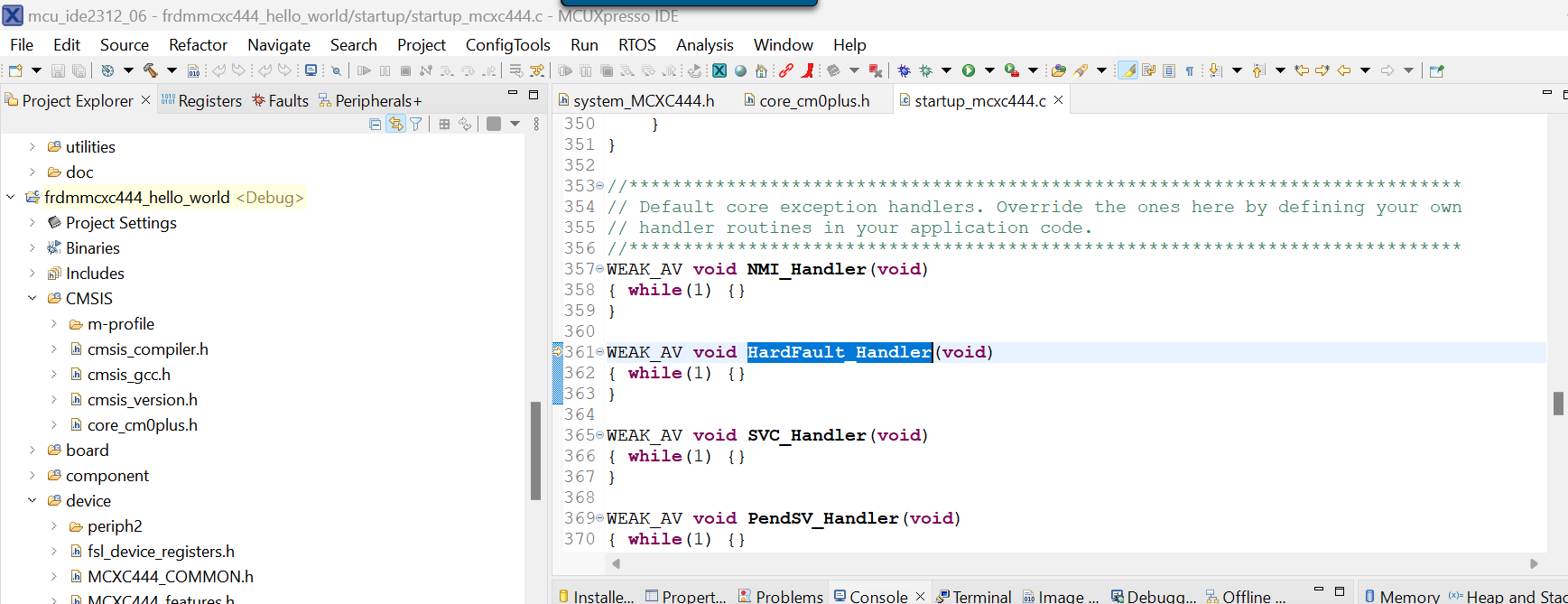Select Project Settings tree item
Image resolution: width=1568 pixels, height=604 pixels.
click(121, 223)
